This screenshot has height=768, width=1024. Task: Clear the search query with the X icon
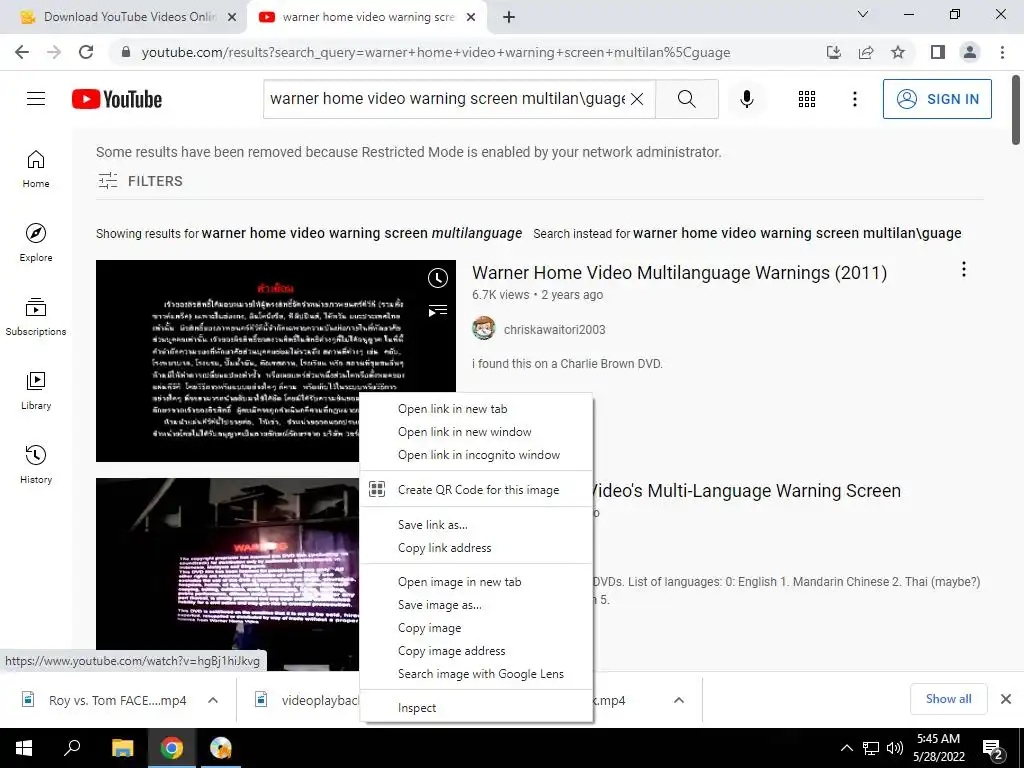[637, 99]
